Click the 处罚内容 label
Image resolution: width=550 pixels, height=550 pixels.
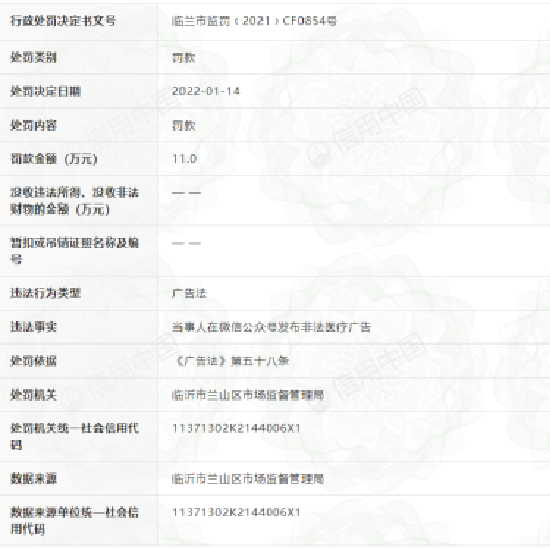coord(33,125)
